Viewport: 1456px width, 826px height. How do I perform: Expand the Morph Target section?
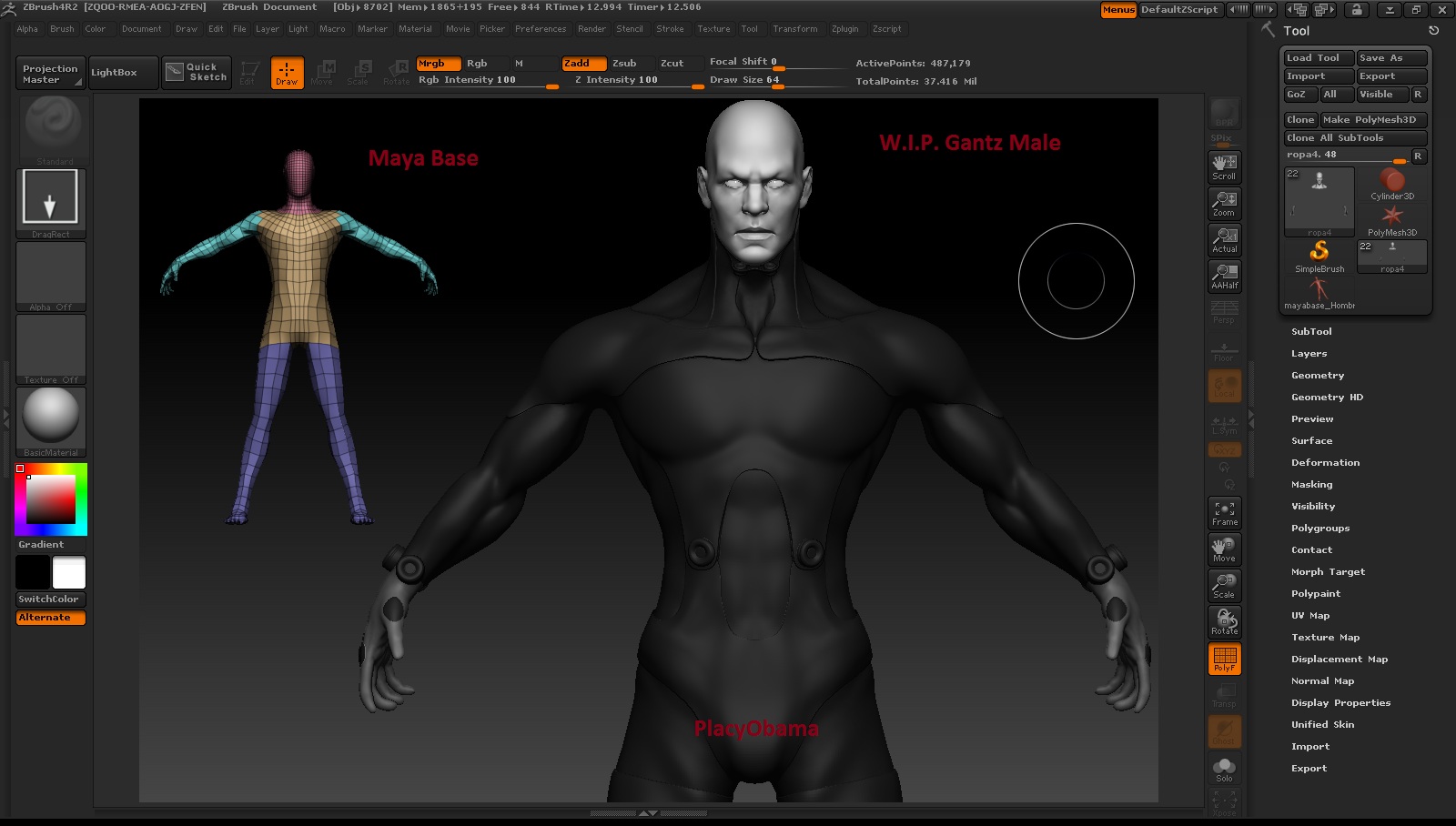point(1328,572)
